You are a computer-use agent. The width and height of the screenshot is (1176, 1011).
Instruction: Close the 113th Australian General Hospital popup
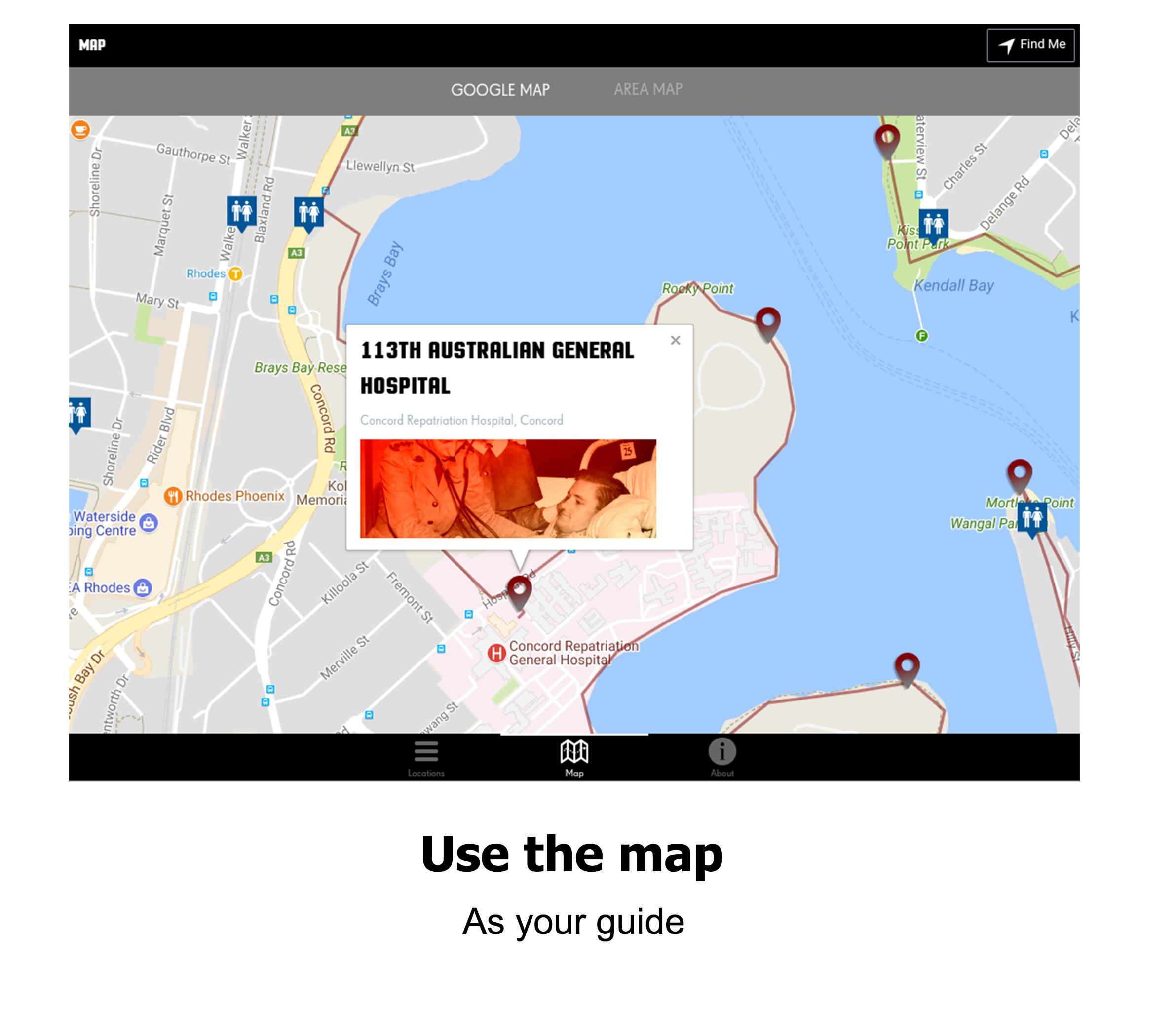point(675,340)
